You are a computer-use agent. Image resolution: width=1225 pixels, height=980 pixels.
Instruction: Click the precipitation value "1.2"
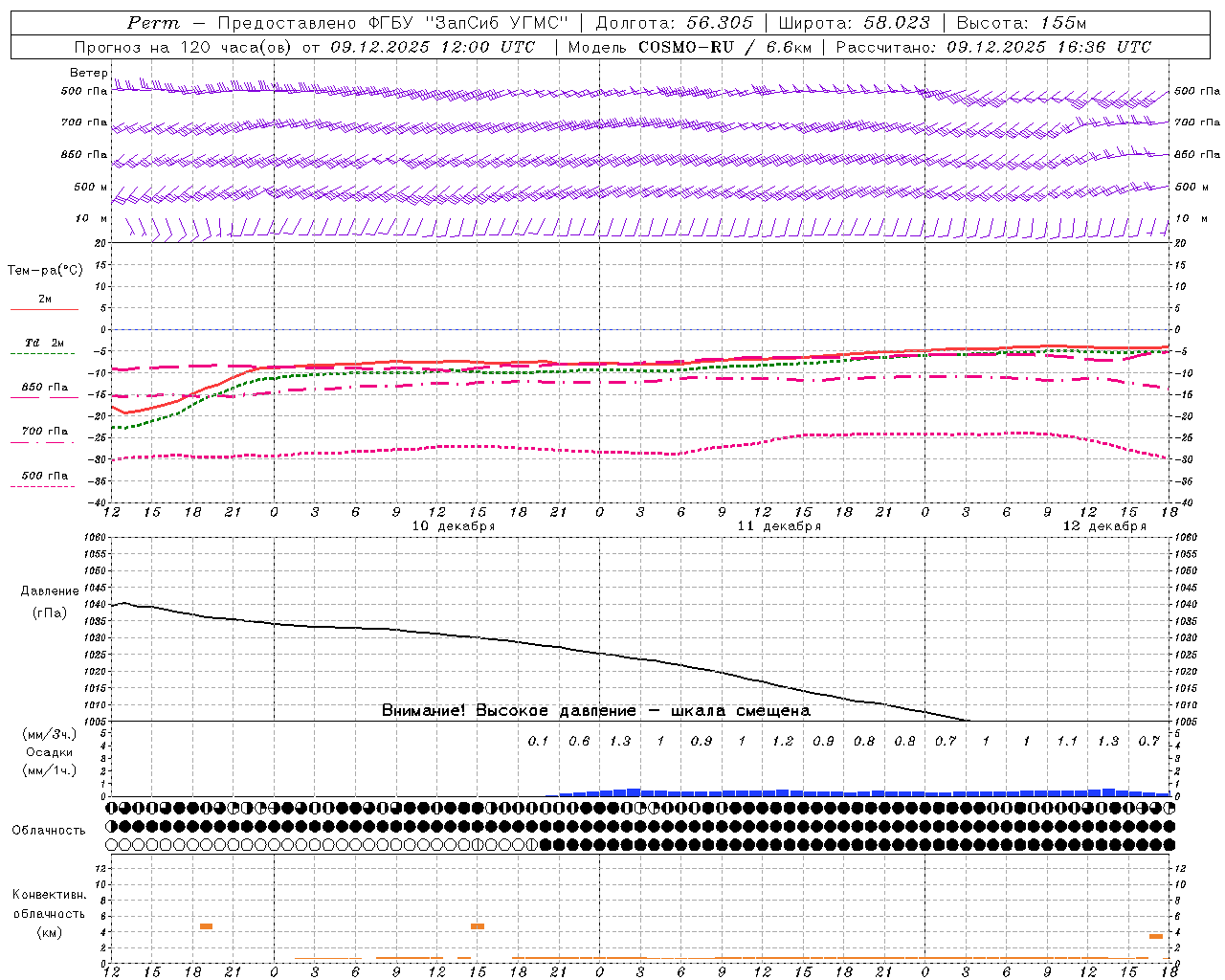pyautogui.click(x=783, y=741)
